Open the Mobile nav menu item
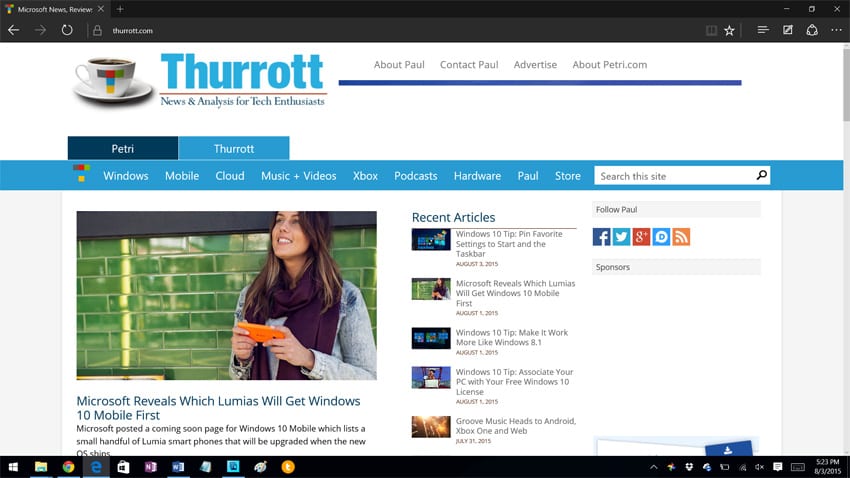This screenshot has width=850, height=478. (x=182, y=176)
